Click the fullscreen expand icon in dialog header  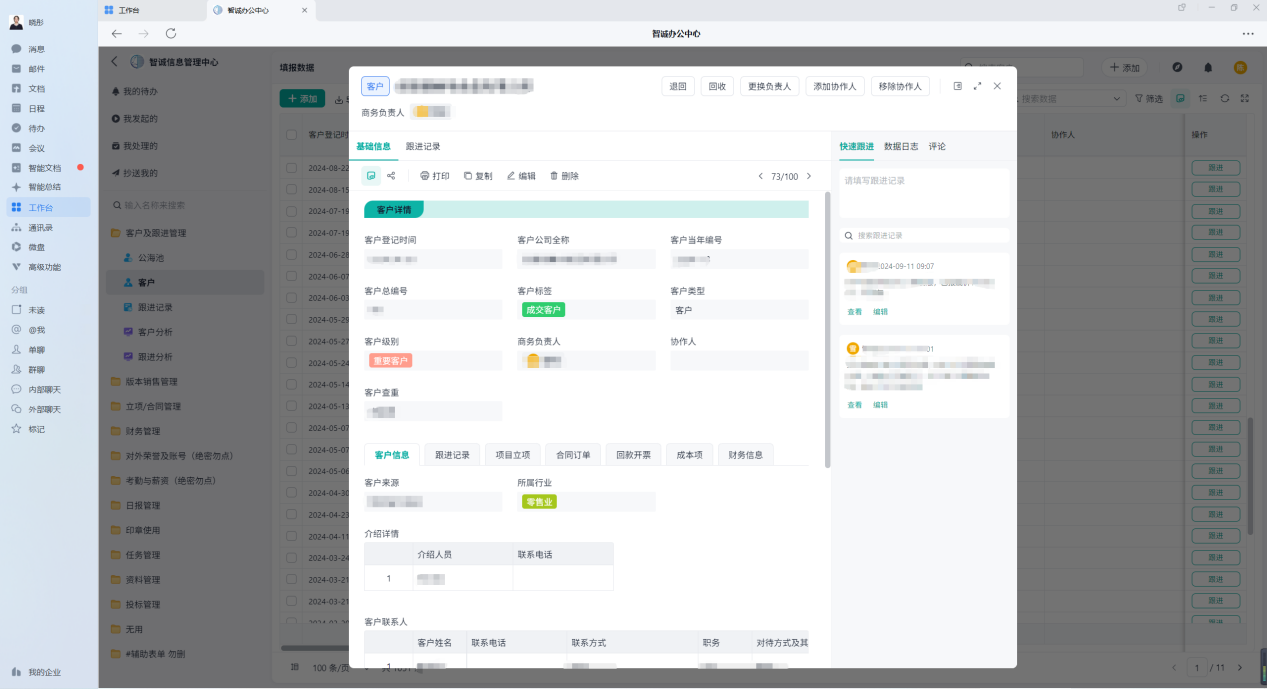click(977, 86)
